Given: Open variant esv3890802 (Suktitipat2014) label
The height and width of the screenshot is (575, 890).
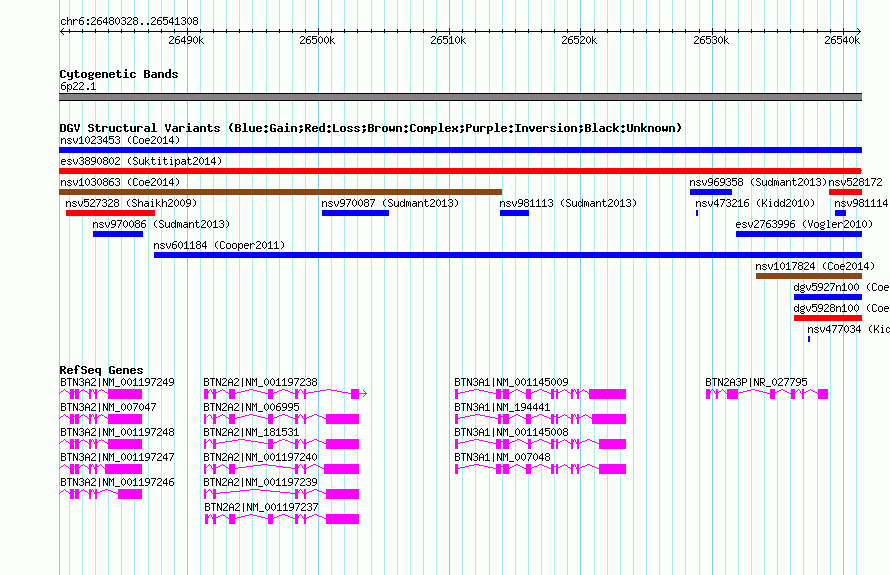Looking at the screenshot, I should point(141,161).
